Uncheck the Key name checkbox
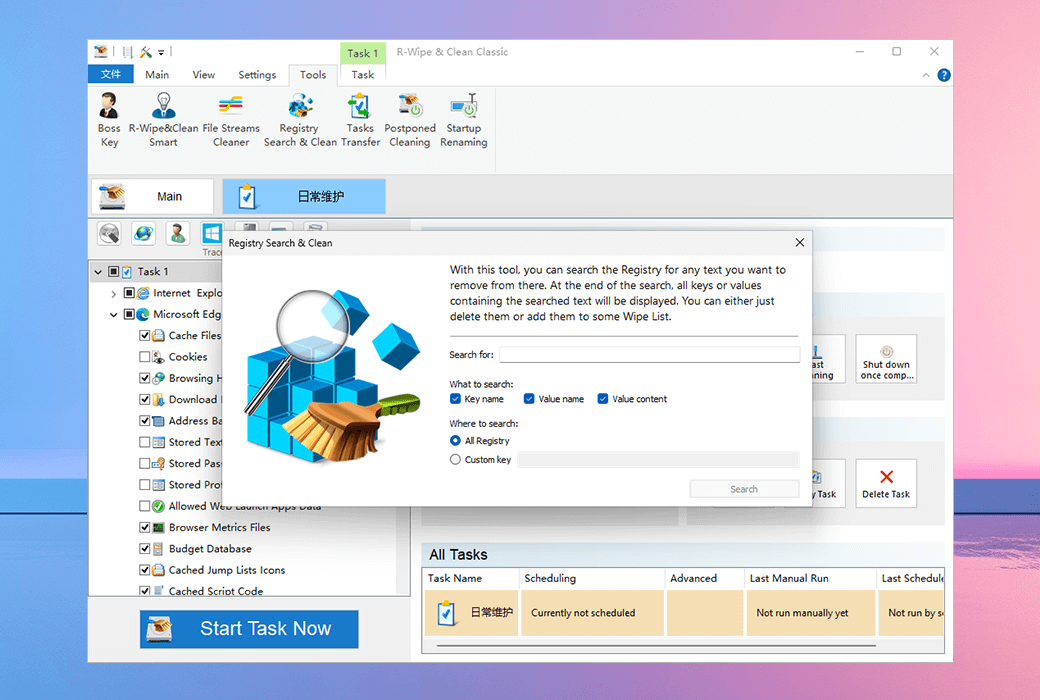The height and width of the screenshot is (700, 1040). pos(456,399)
